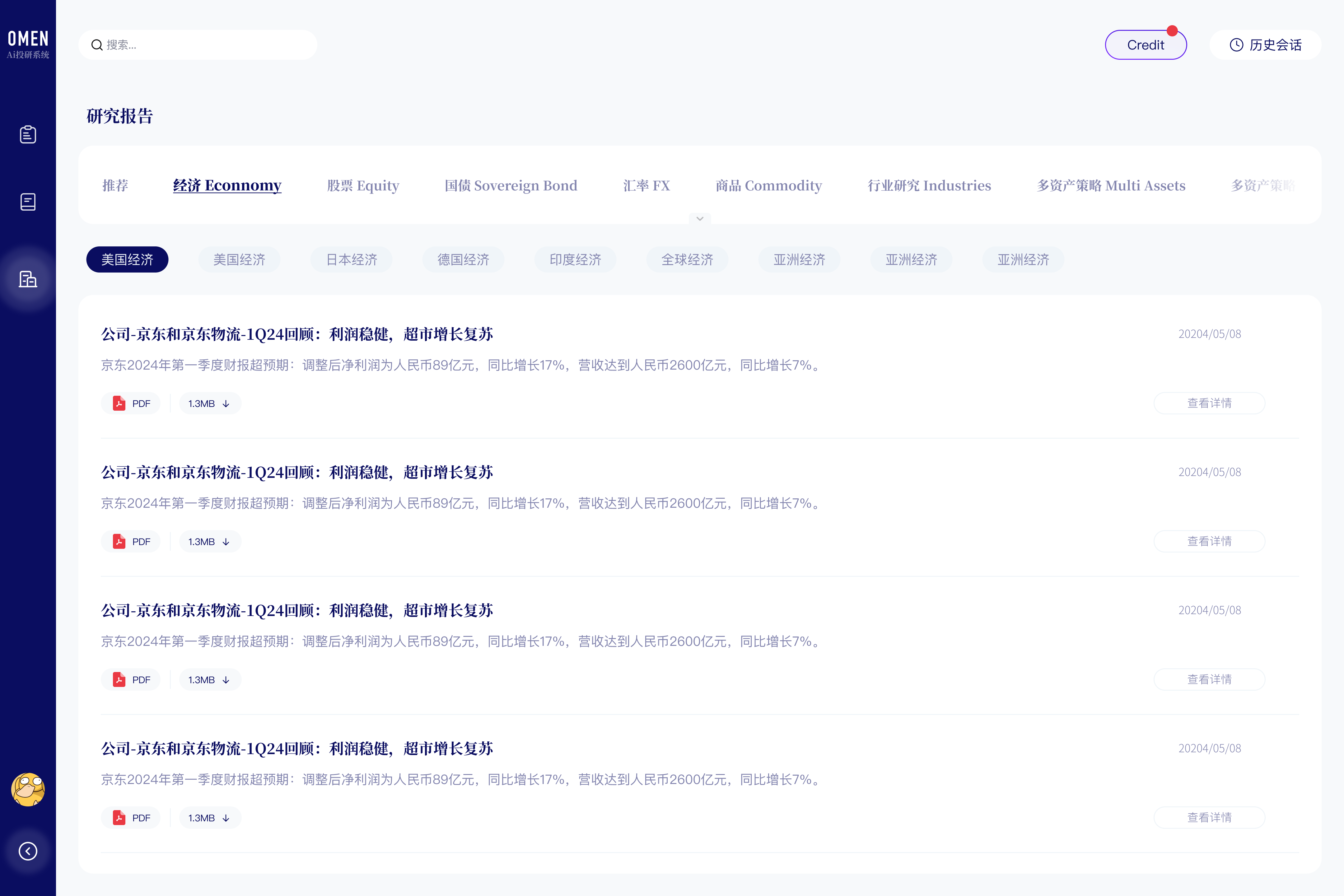Click the first report's 2024/05/08 date
This screenshot has width=1344, height=896.
point(1210,334)
